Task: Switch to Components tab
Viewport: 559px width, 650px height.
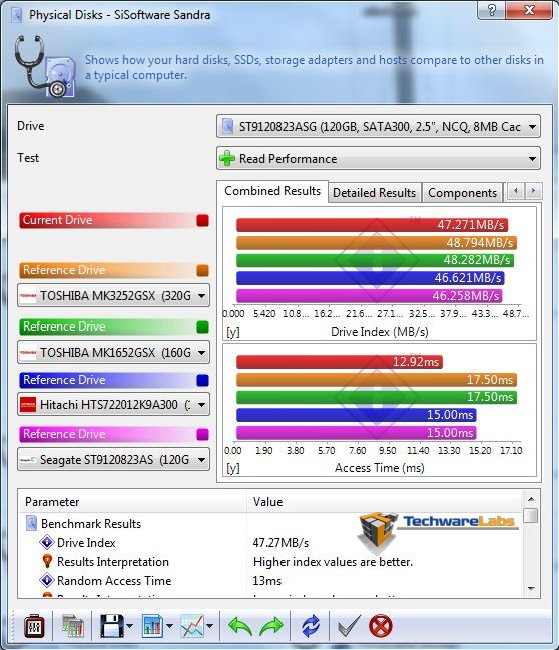Action: pyautogui.click(x=462, y=193)
